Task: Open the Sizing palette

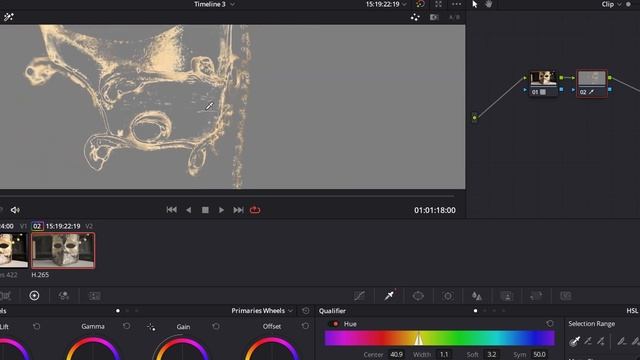Action: pos(536,296)
